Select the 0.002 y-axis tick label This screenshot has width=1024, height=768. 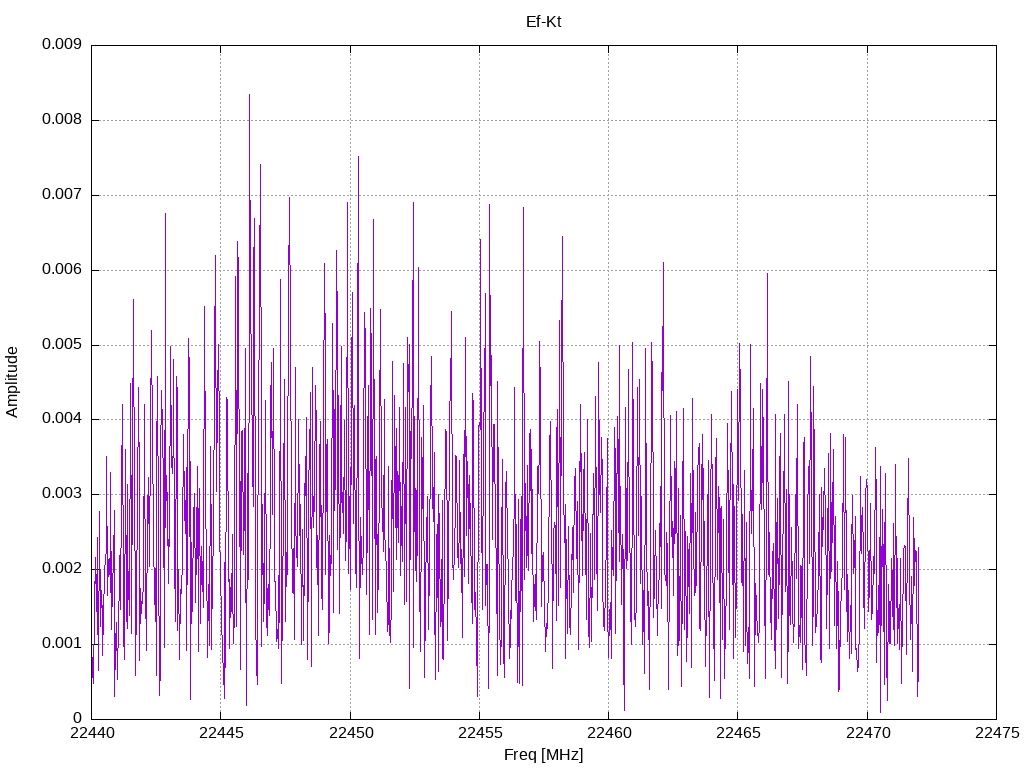coord(62,568)
